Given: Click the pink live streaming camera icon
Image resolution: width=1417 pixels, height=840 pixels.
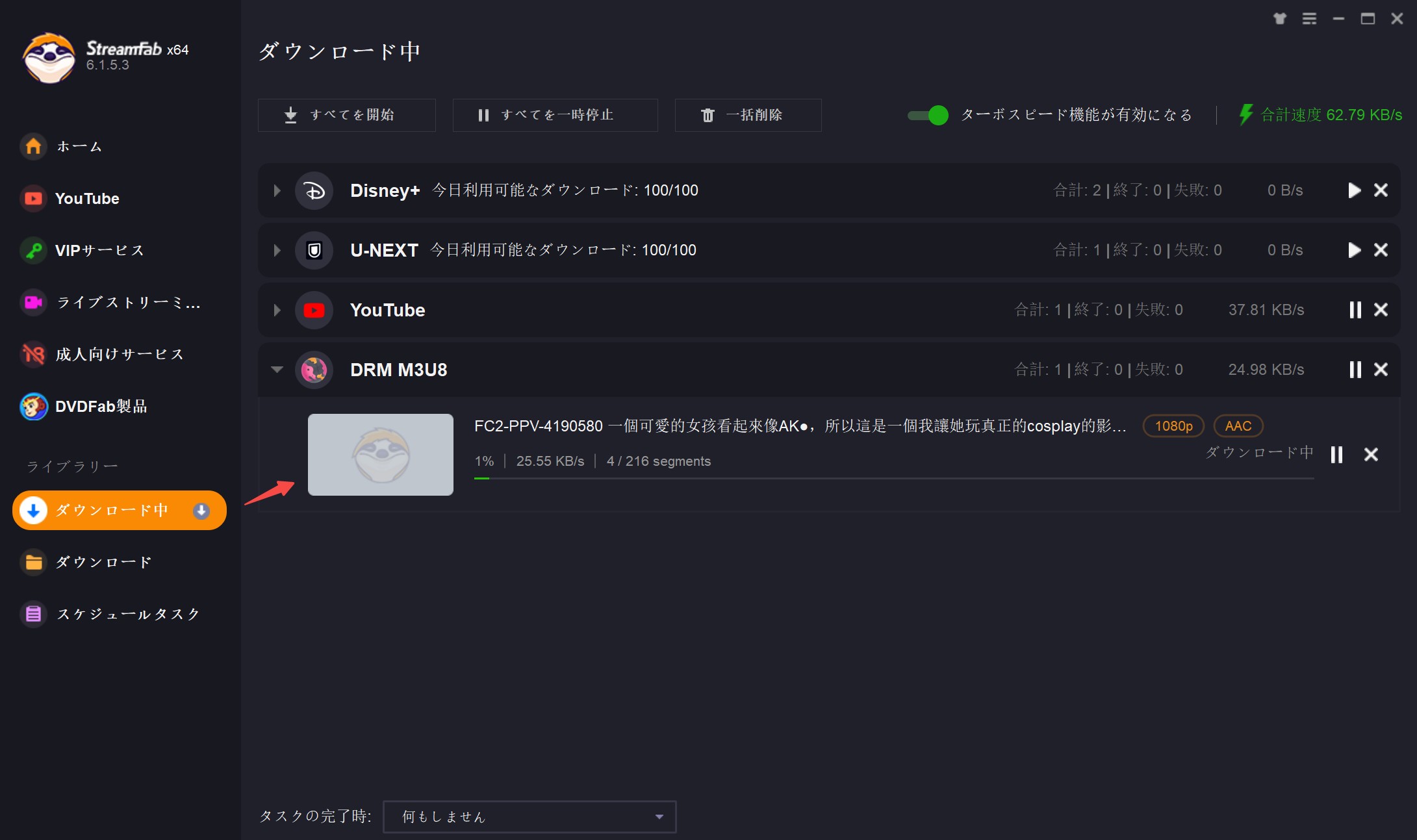Looking at the screenshot, I should pos(34,302).
